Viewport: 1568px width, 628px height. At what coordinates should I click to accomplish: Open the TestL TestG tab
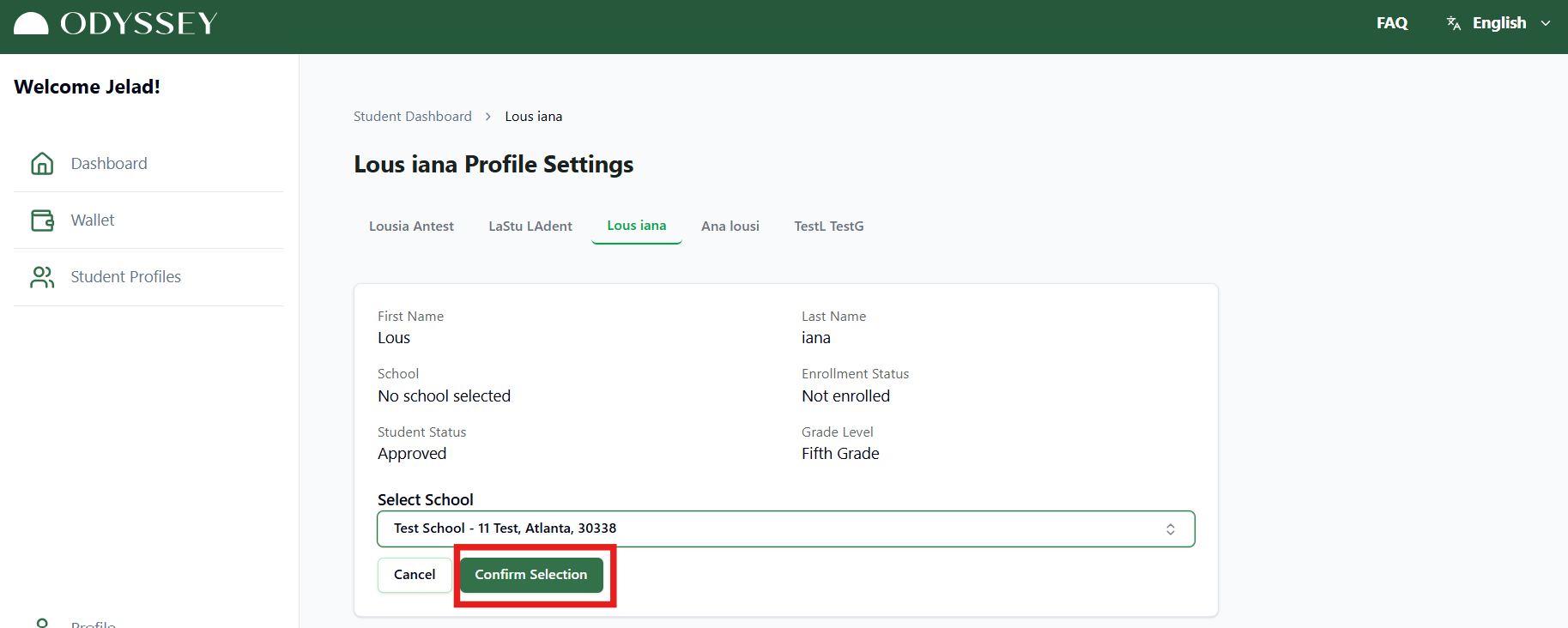pos(828,226)
